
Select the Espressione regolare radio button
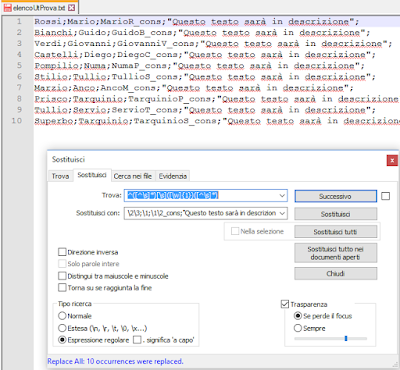pos(62,340)
